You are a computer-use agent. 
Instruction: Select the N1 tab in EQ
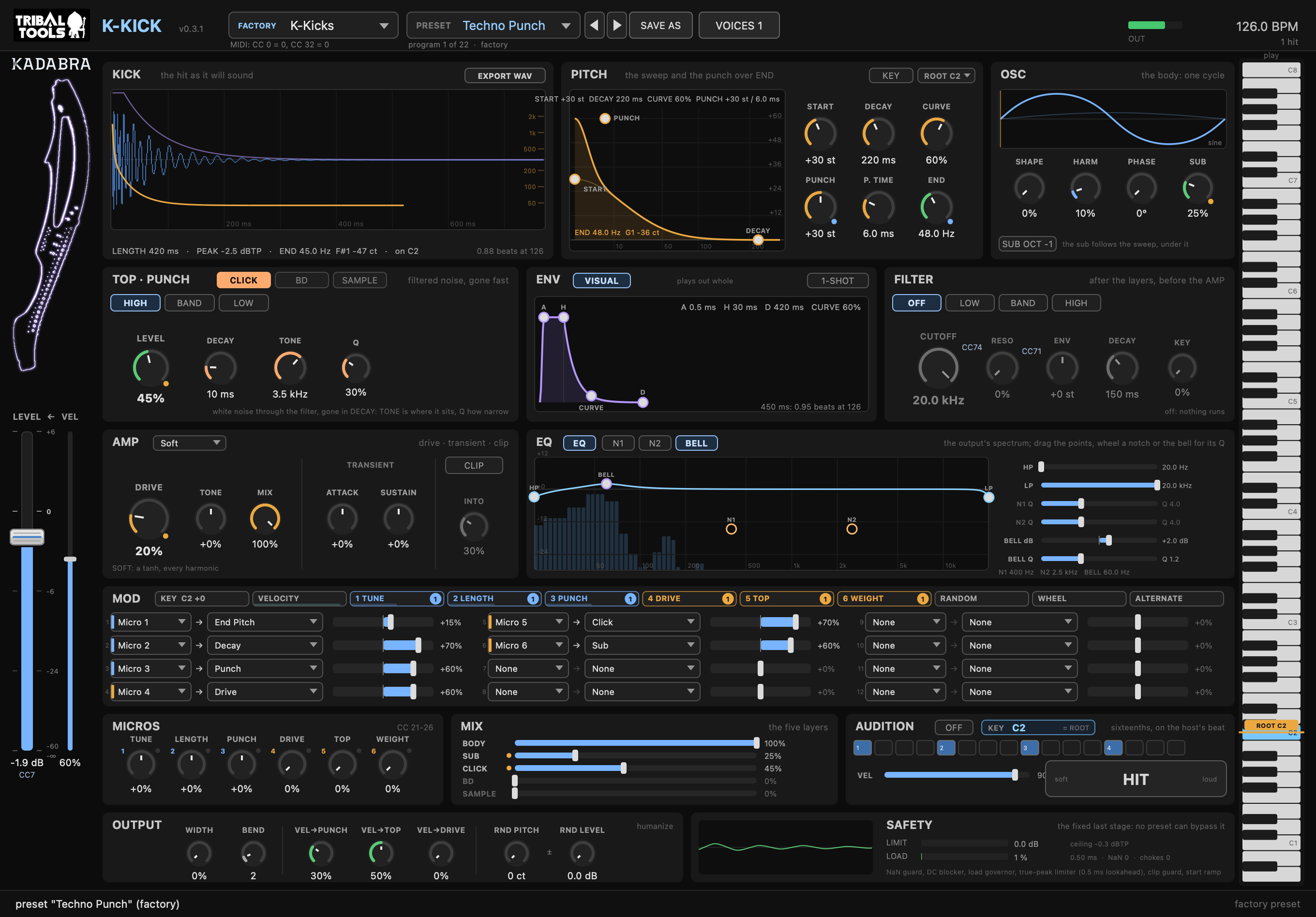coord(618,443)
